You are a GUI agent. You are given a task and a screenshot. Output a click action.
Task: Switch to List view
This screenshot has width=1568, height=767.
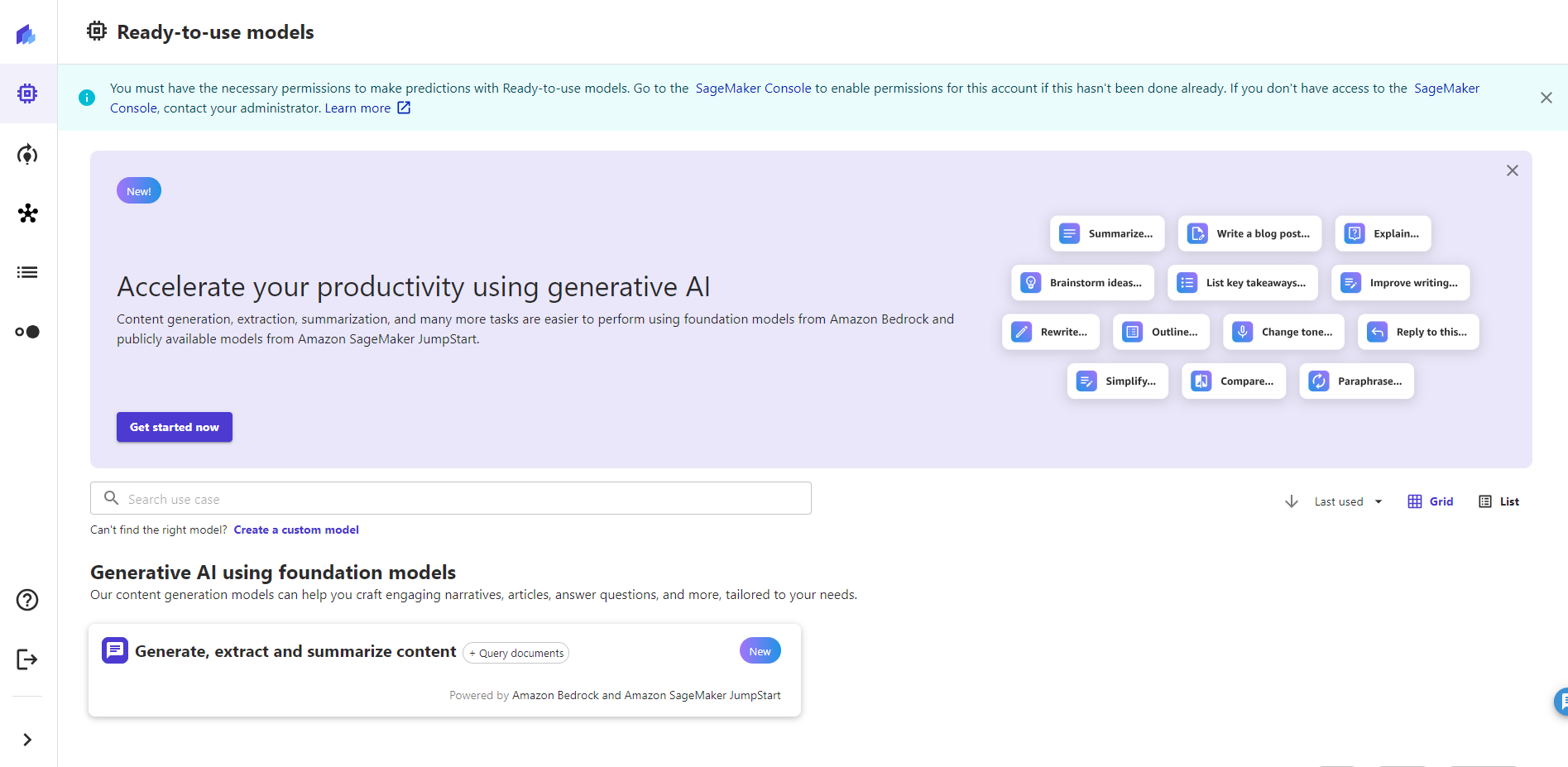[x=1498, y=501]
